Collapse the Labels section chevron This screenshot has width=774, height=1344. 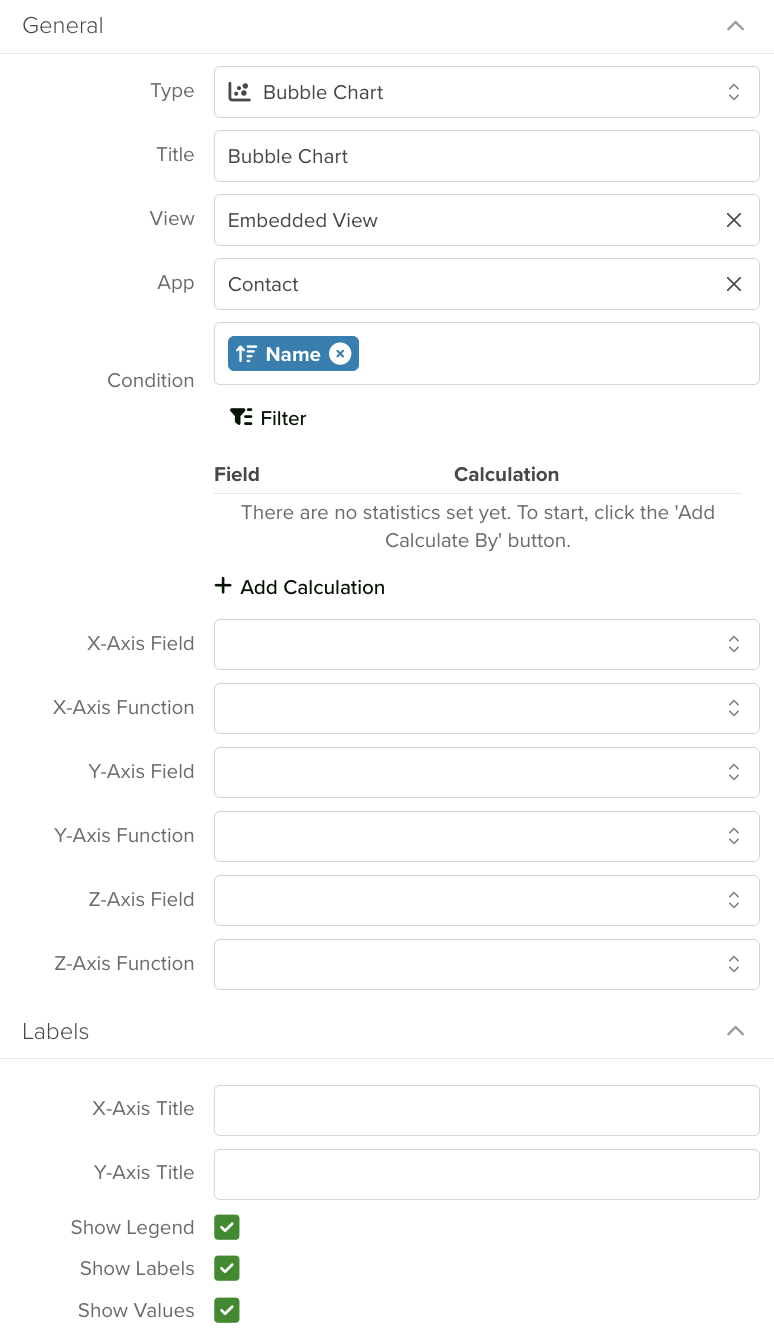click(736, 1031)
